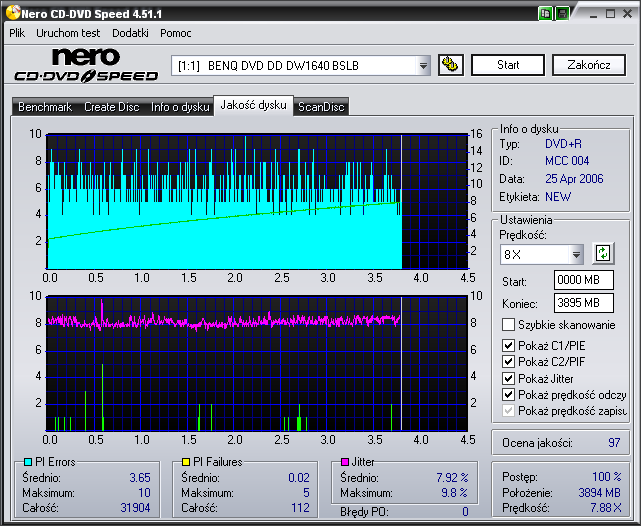Screen dimensions: 641x526
Task: Click the Nero CD-DVD Speed logo
Action: [x=86, y=65]
